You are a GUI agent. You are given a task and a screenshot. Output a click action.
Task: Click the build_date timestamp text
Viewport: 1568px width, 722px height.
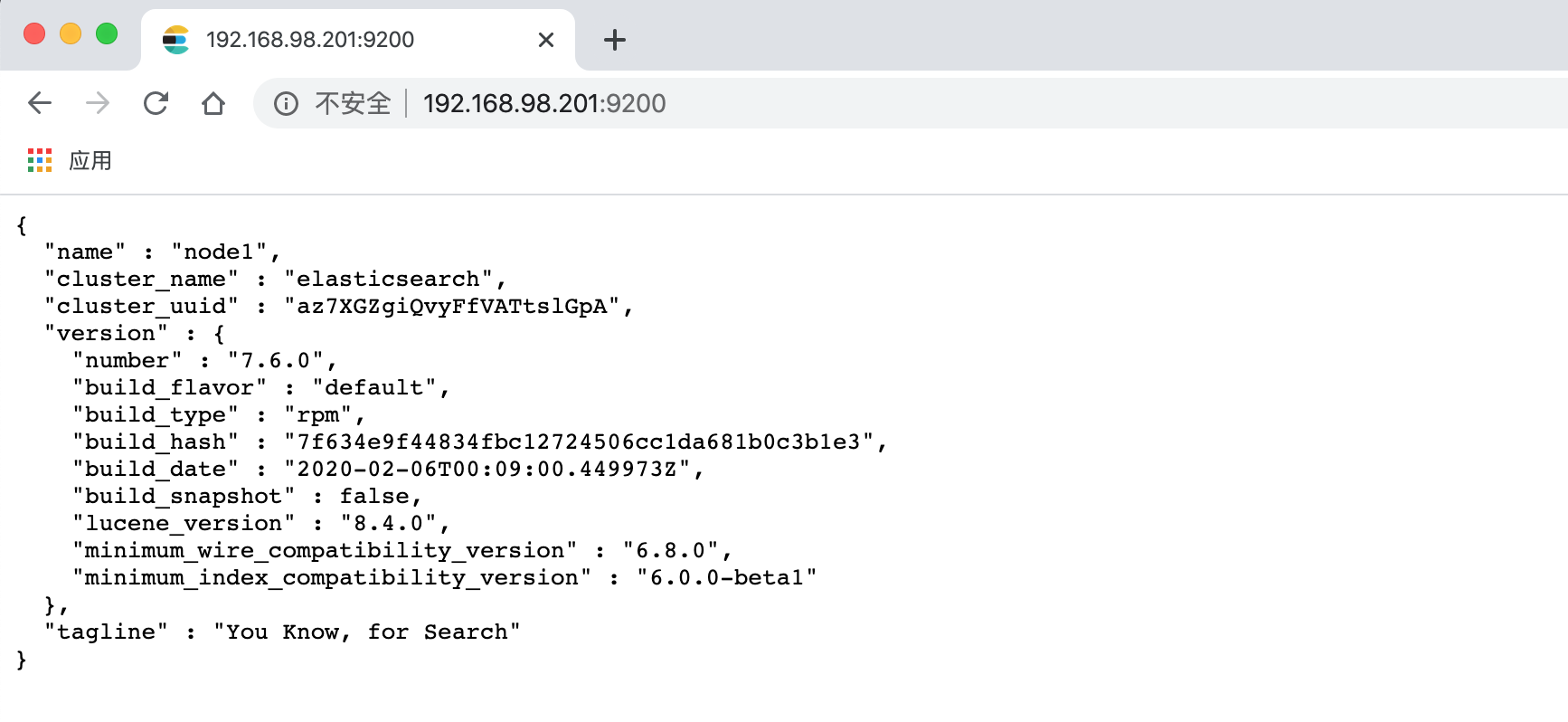coord(493,469)
